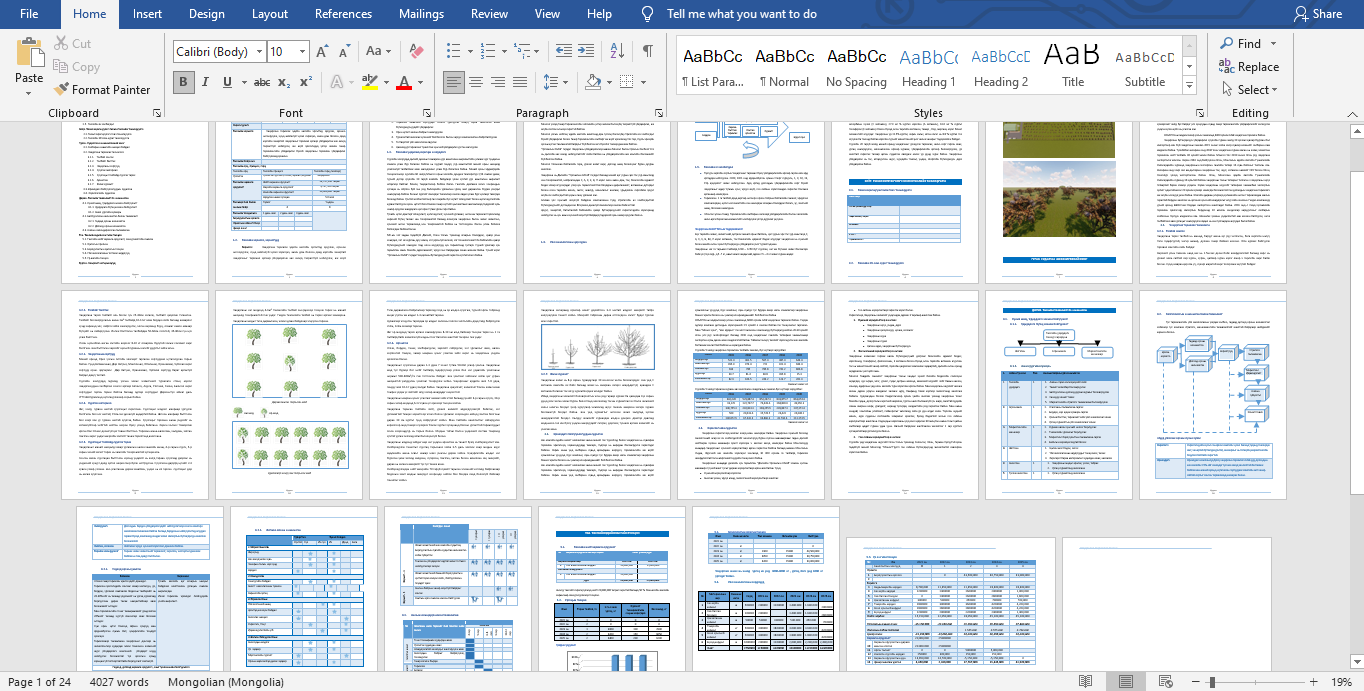1364x691 pixels.
Task: Apply the Heading 1 style
Action: click(929, 66)
